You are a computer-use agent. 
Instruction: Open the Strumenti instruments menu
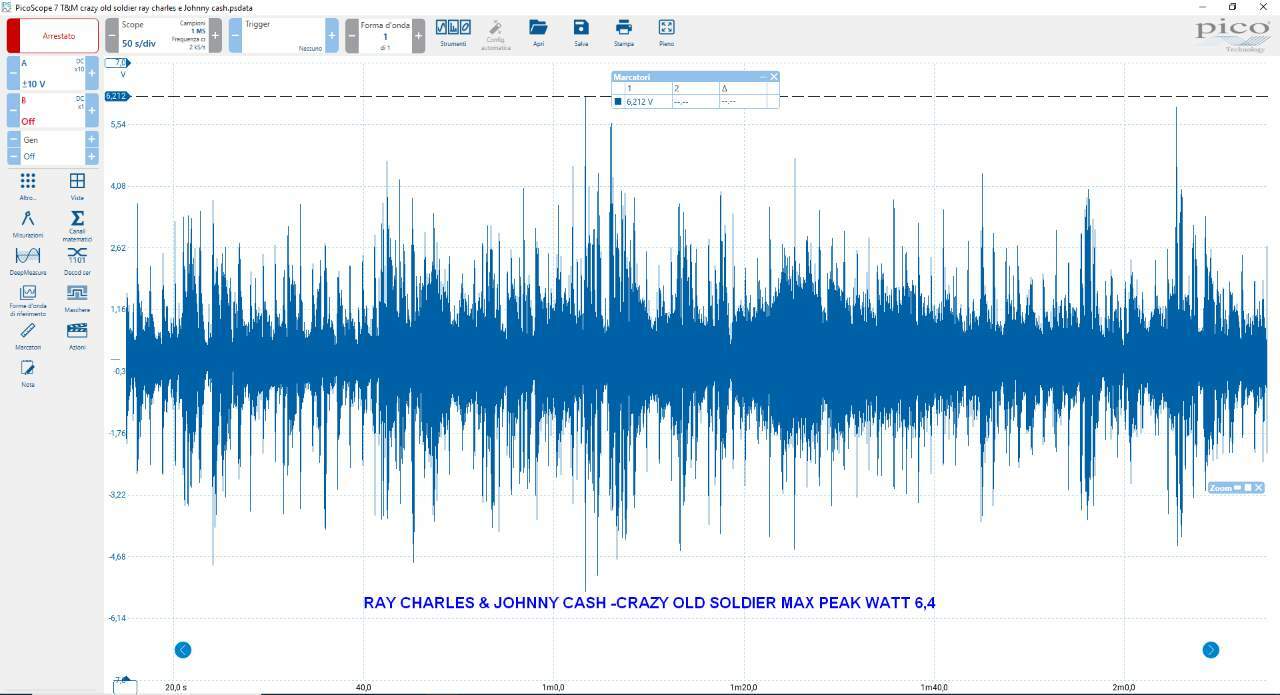click(x=453, y=33)
